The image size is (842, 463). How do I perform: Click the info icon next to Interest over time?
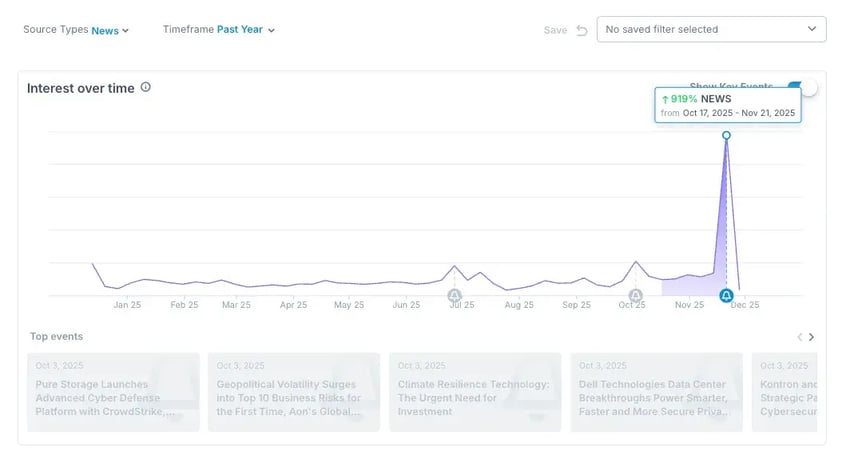(146, 88)
